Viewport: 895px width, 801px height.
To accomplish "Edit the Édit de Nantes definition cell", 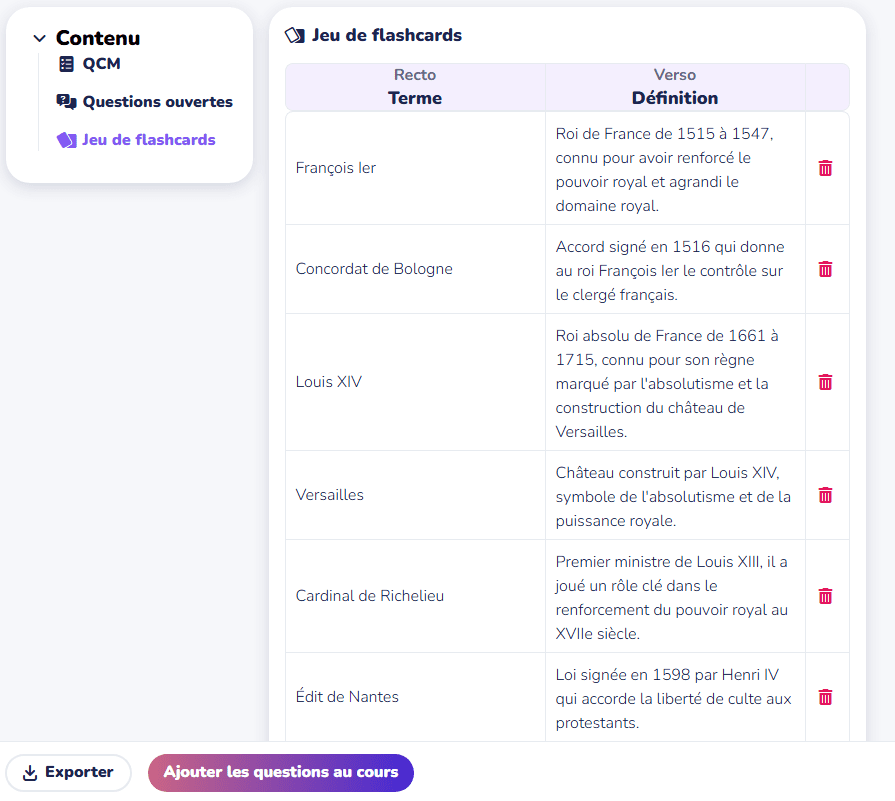I will (674, 697).
